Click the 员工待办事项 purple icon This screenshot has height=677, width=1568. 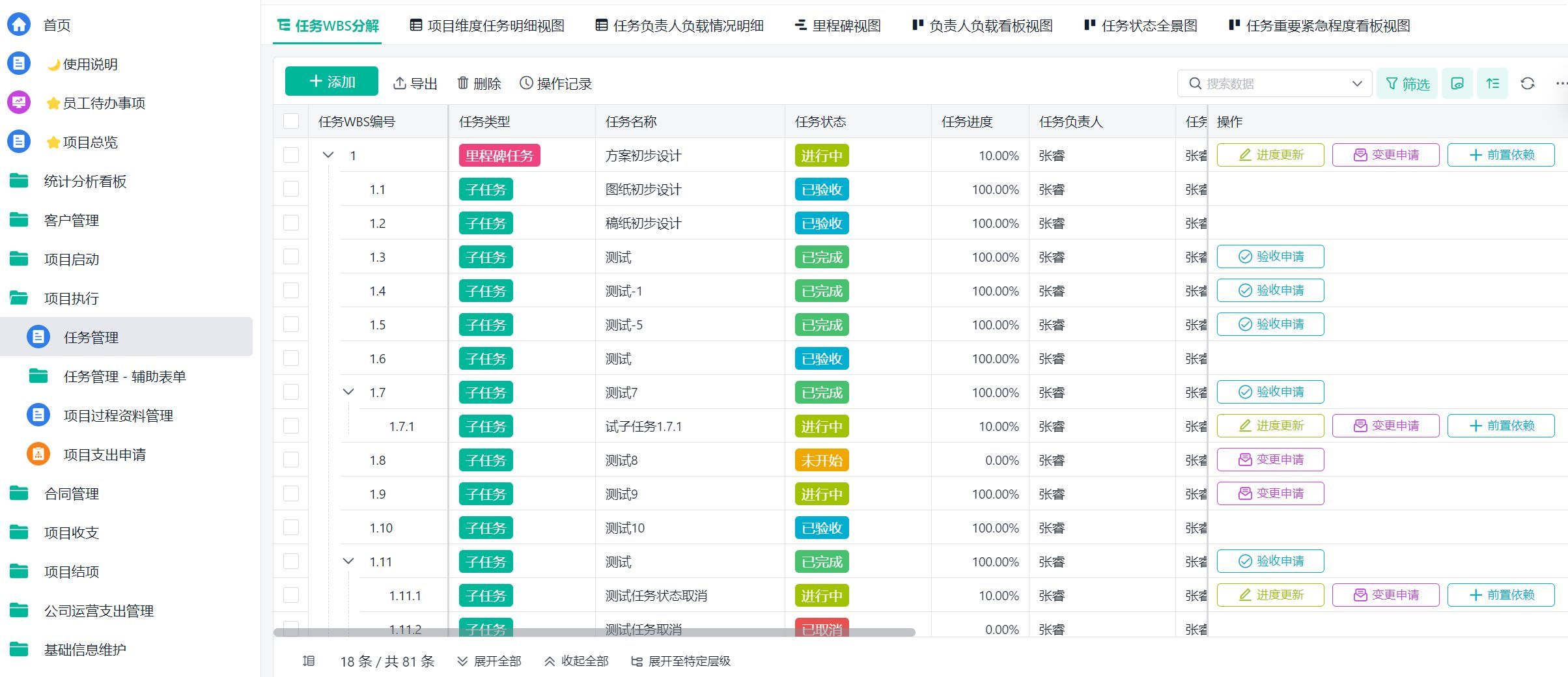click(19, 103)
